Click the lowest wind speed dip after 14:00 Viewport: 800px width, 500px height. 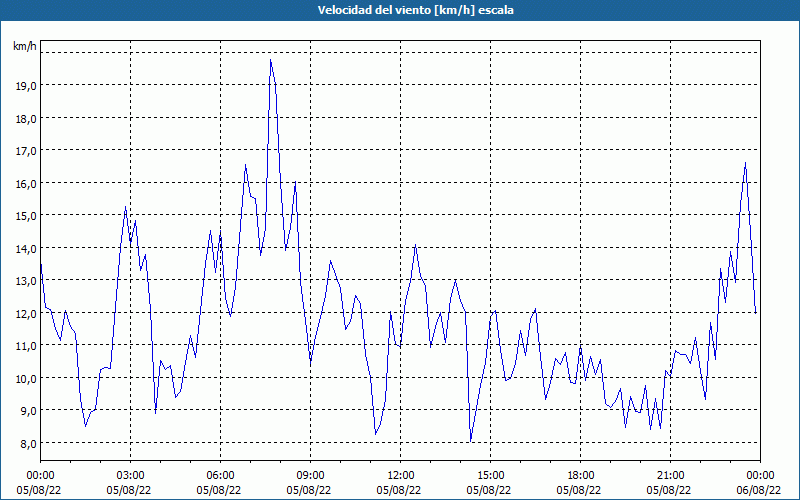pyautogui.click(x=470, y=441)
